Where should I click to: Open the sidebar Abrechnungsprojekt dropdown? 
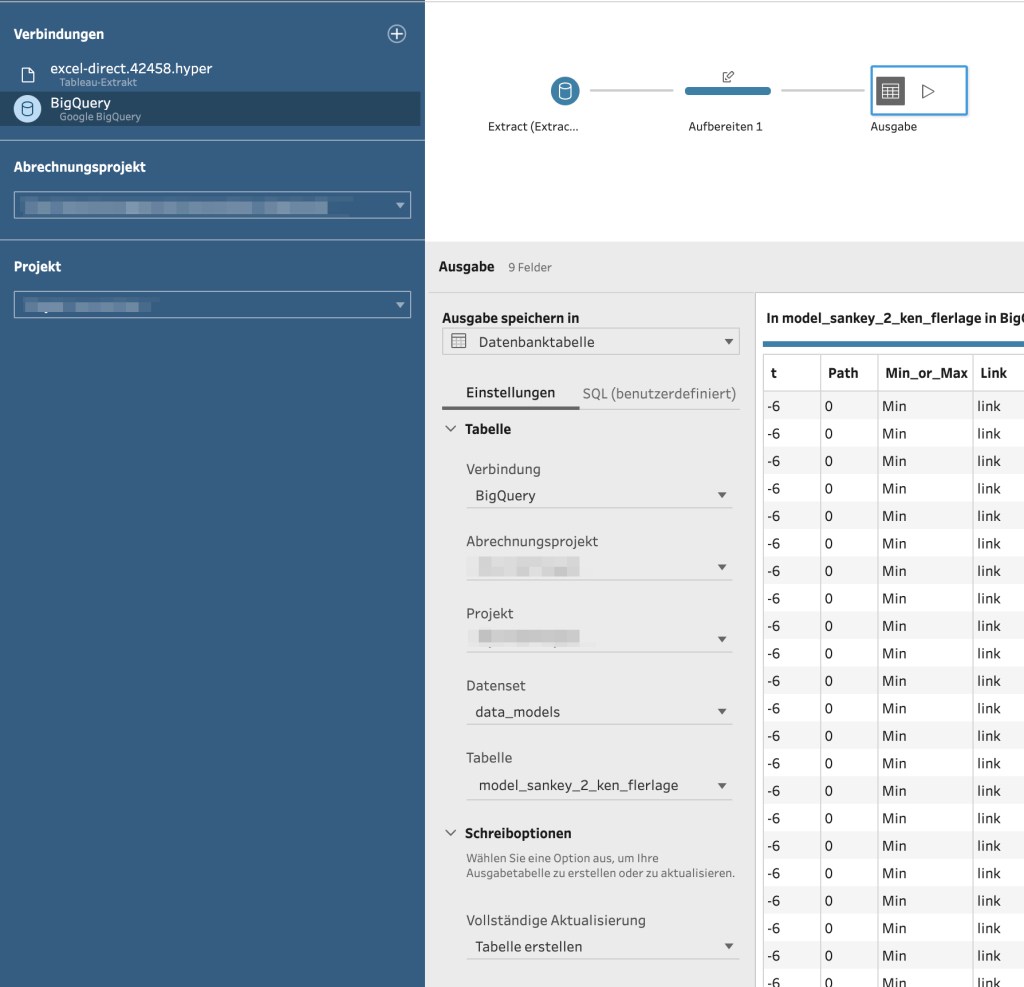[212, 205]
